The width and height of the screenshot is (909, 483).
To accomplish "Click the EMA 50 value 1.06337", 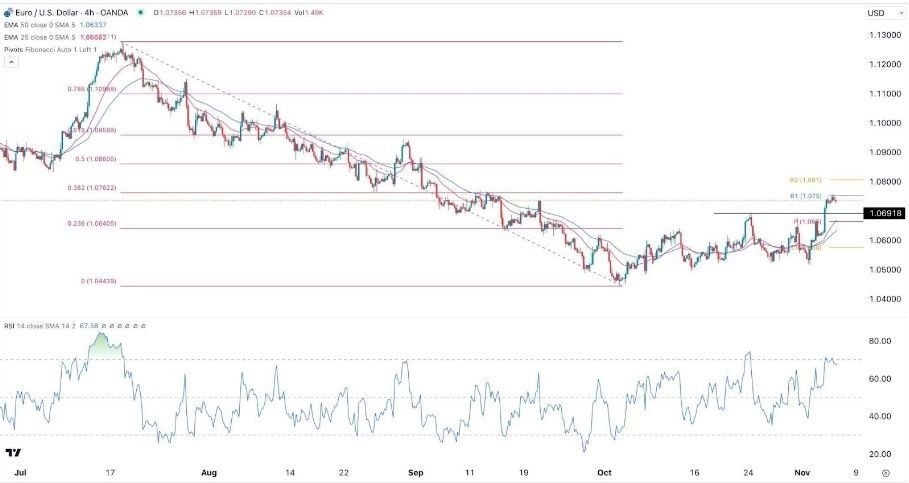I will coord(93,25).
